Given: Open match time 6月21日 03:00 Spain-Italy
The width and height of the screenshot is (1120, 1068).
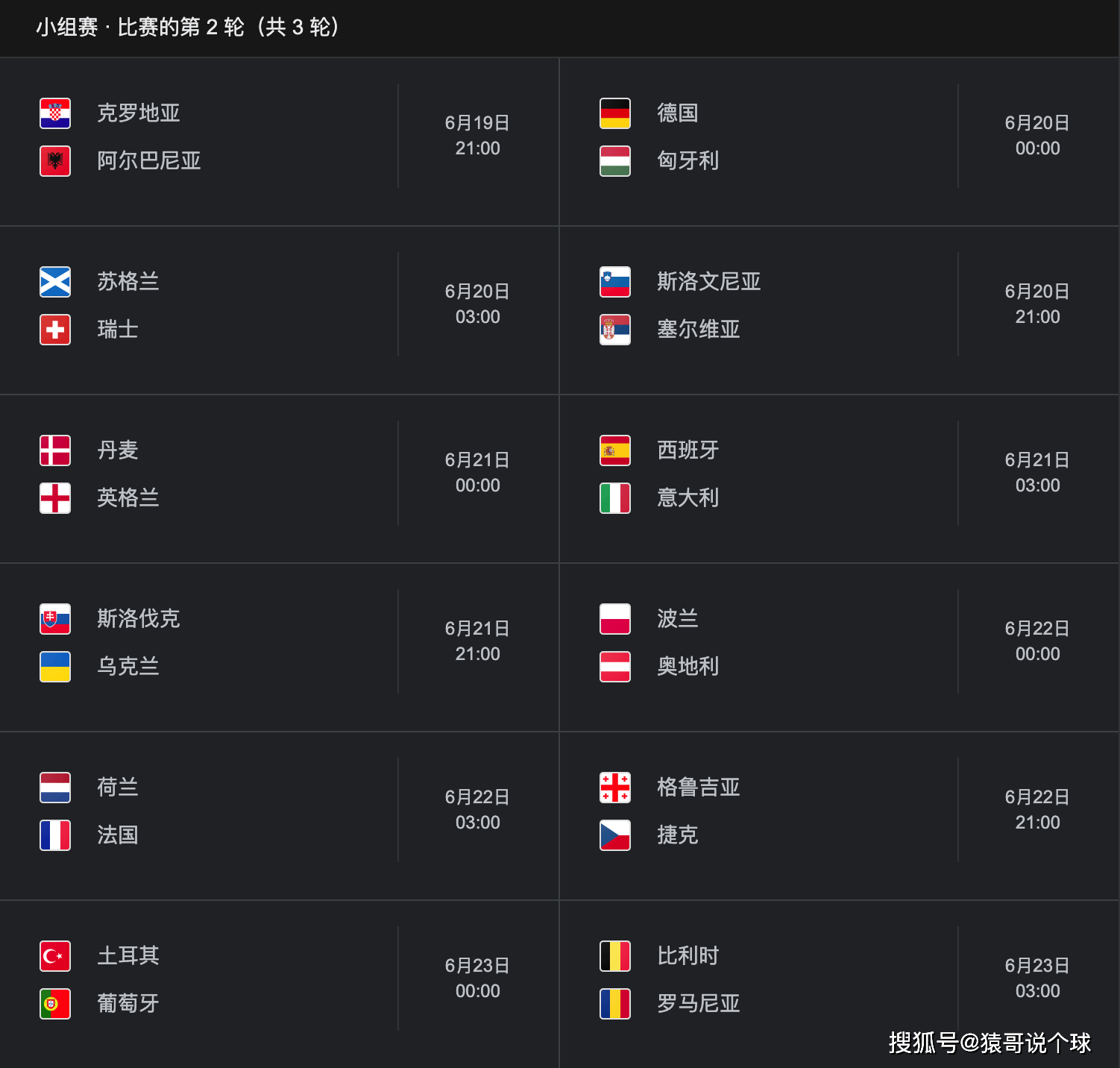Looking at the screenshot, I should [x=1037, y=473].
